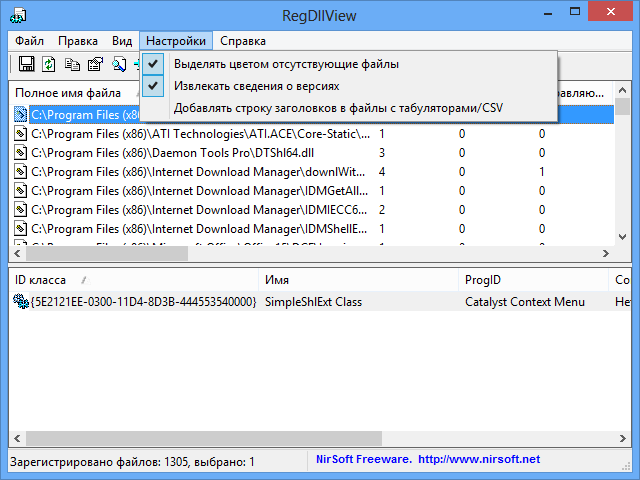
Task: Open the Вид menu
Action: click(x=122, y=41)
